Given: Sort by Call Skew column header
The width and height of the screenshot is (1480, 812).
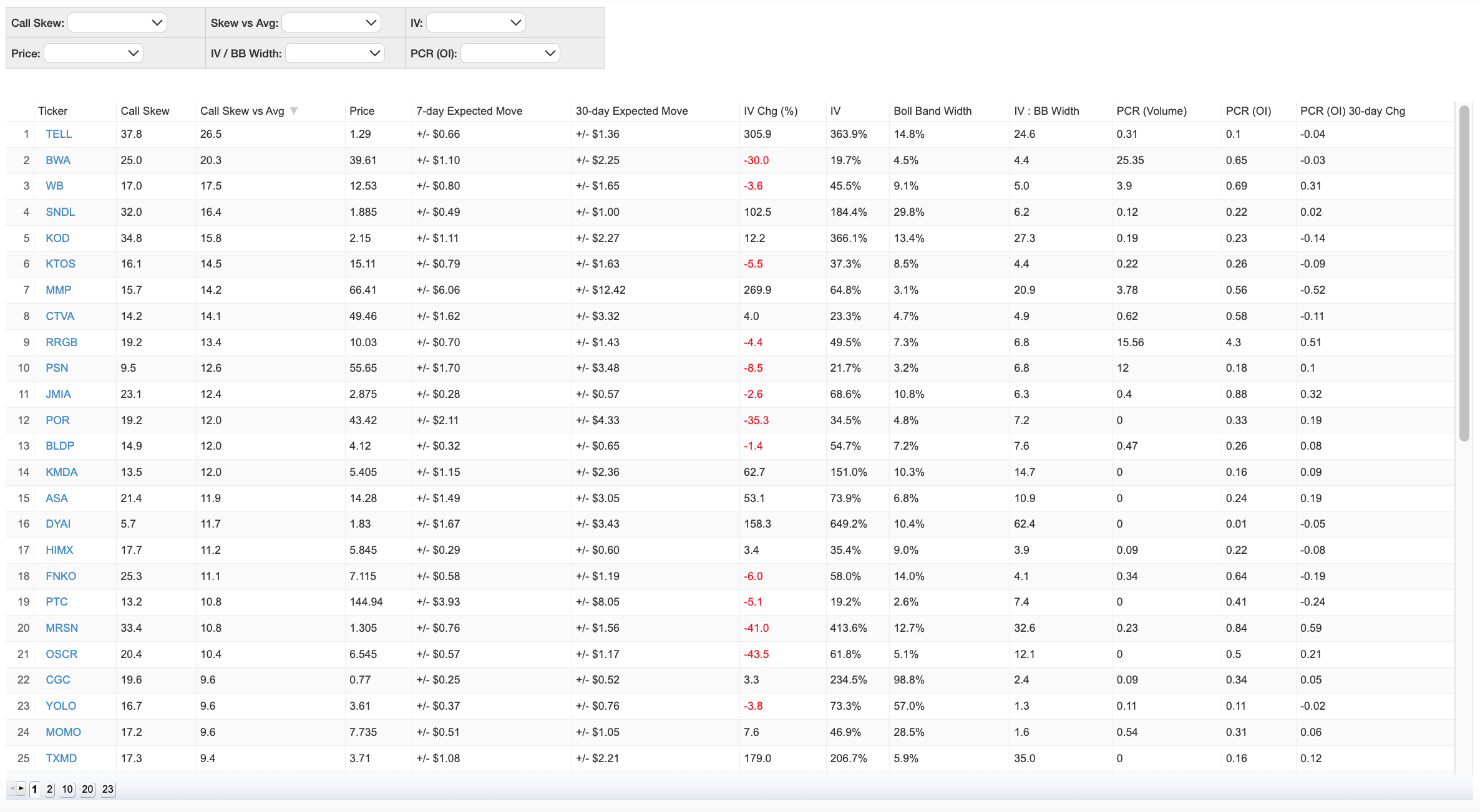Looking at the screenshot, I should pos(145,111).
